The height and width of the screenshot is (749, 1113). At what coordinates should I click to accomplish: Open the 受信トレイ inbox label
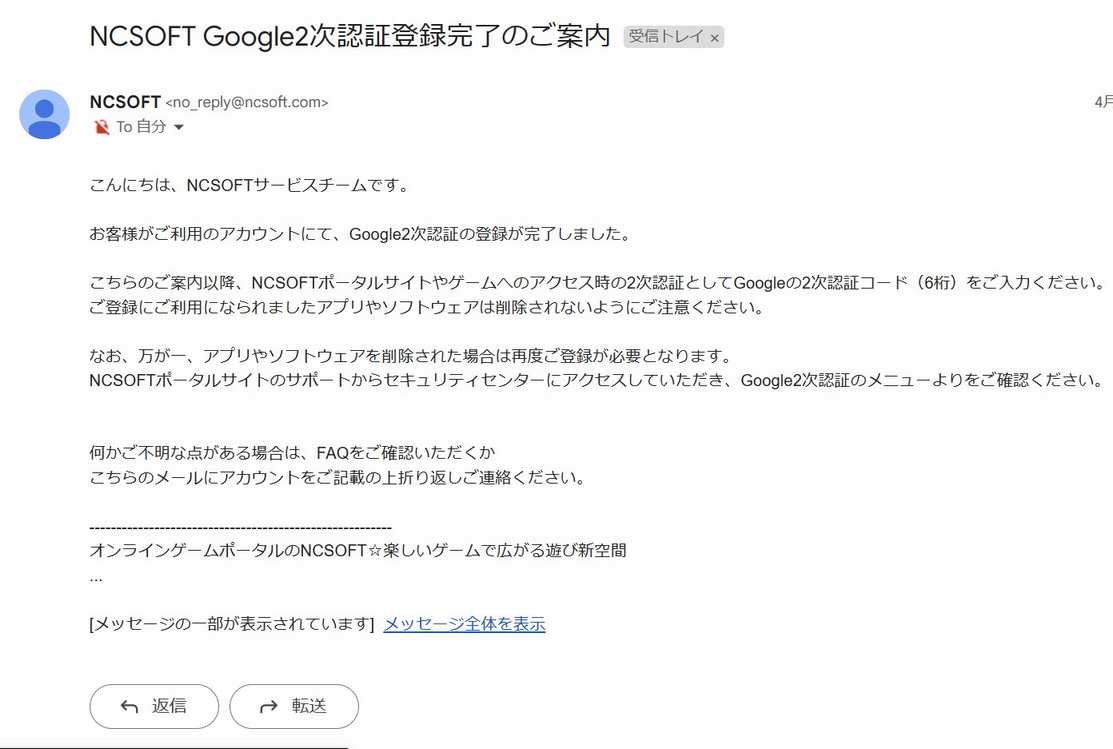665,37
